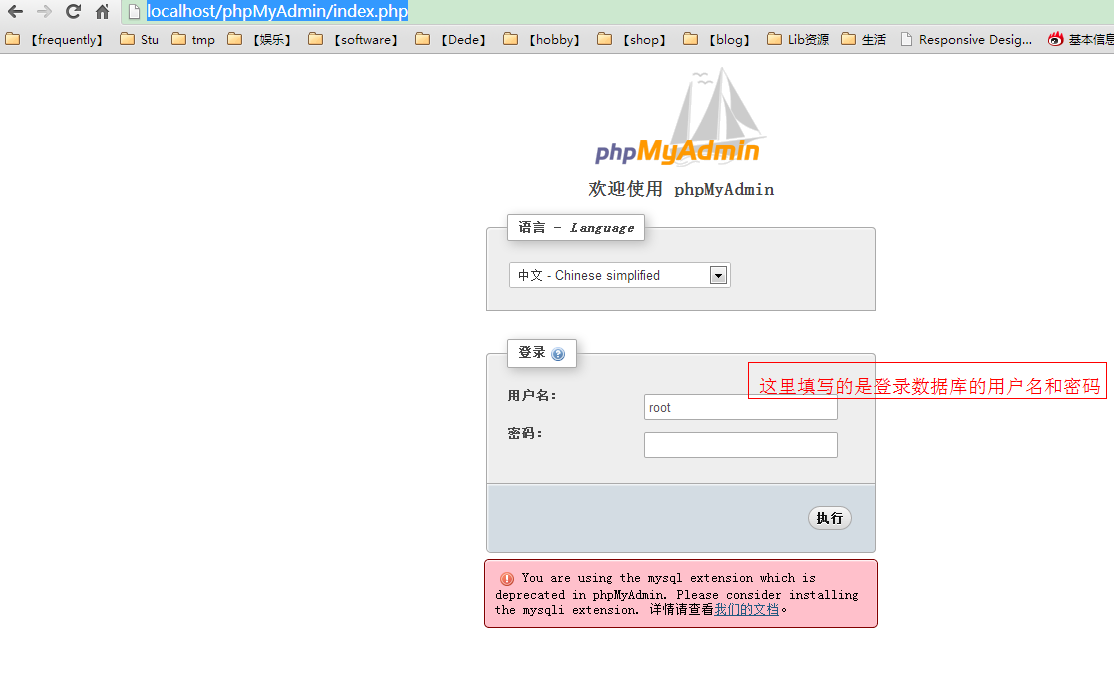Open the Weibo 基本信息 bookmark
The image size is (1114, 680).
tap(1081, 40)
